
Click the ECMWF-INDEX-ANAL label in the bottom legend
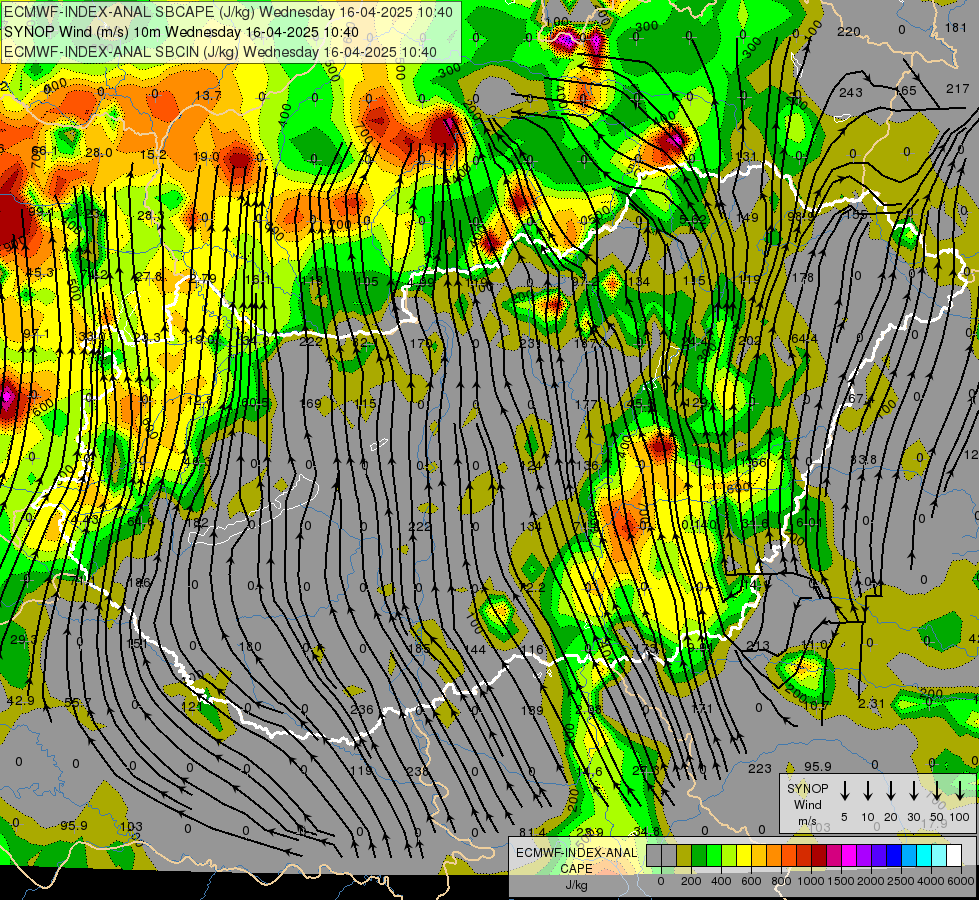(x=576, y=853)
